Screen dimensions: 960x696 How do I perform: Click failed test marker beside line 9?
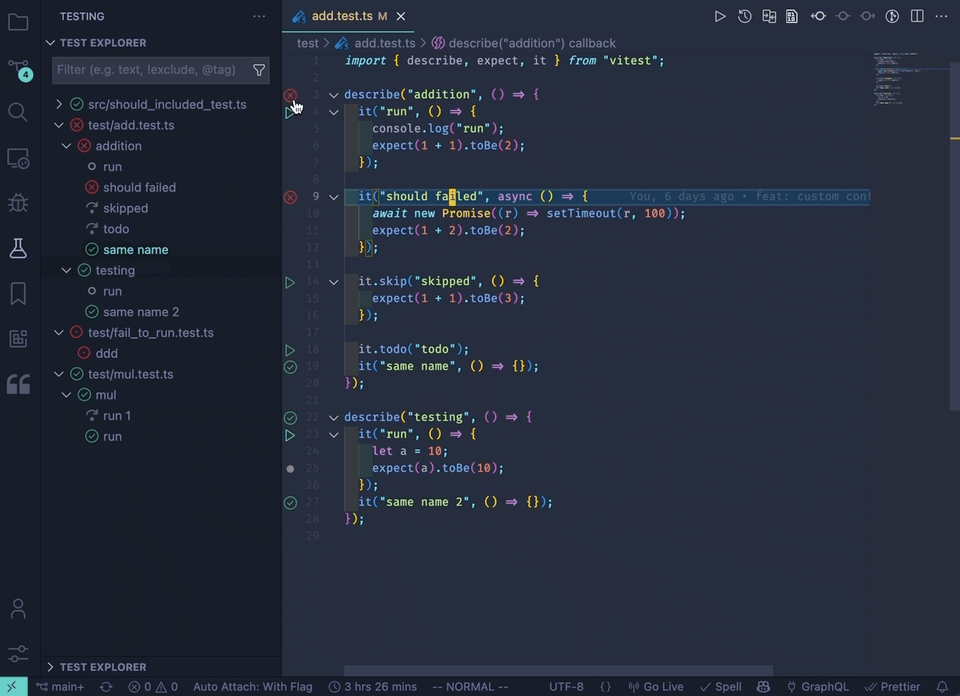[x=290, y=197]
